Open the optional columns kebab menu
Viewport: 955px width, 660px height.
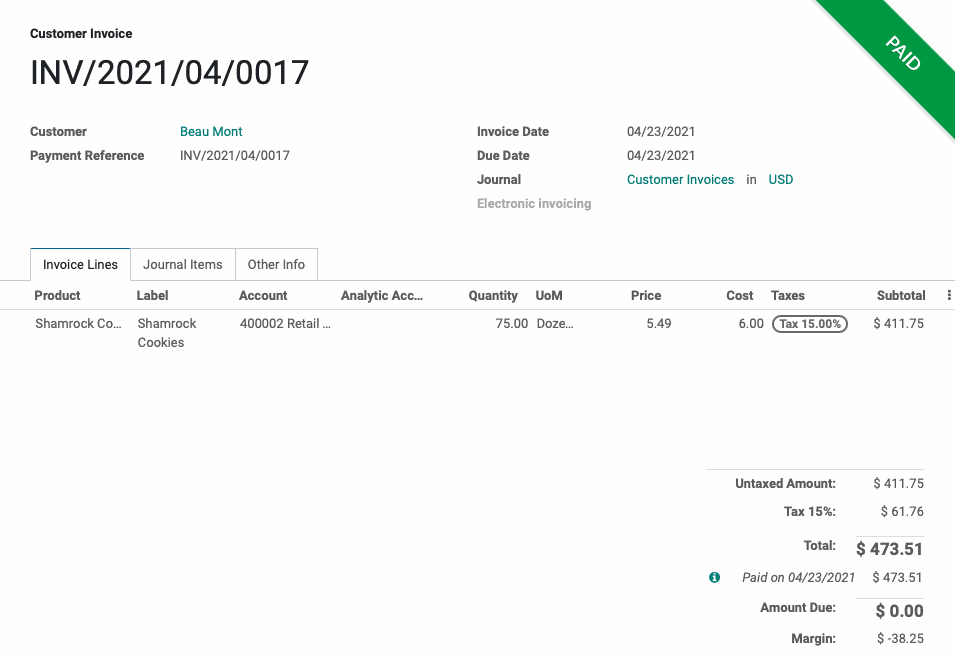(x=948, y=295)
